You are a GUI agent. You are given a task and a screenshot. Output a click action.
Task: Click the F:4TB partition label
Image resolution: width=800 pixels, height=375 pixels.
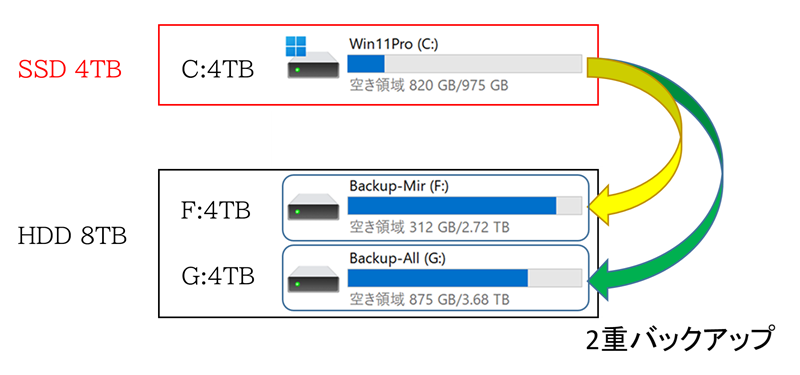(x=216, y=210)
